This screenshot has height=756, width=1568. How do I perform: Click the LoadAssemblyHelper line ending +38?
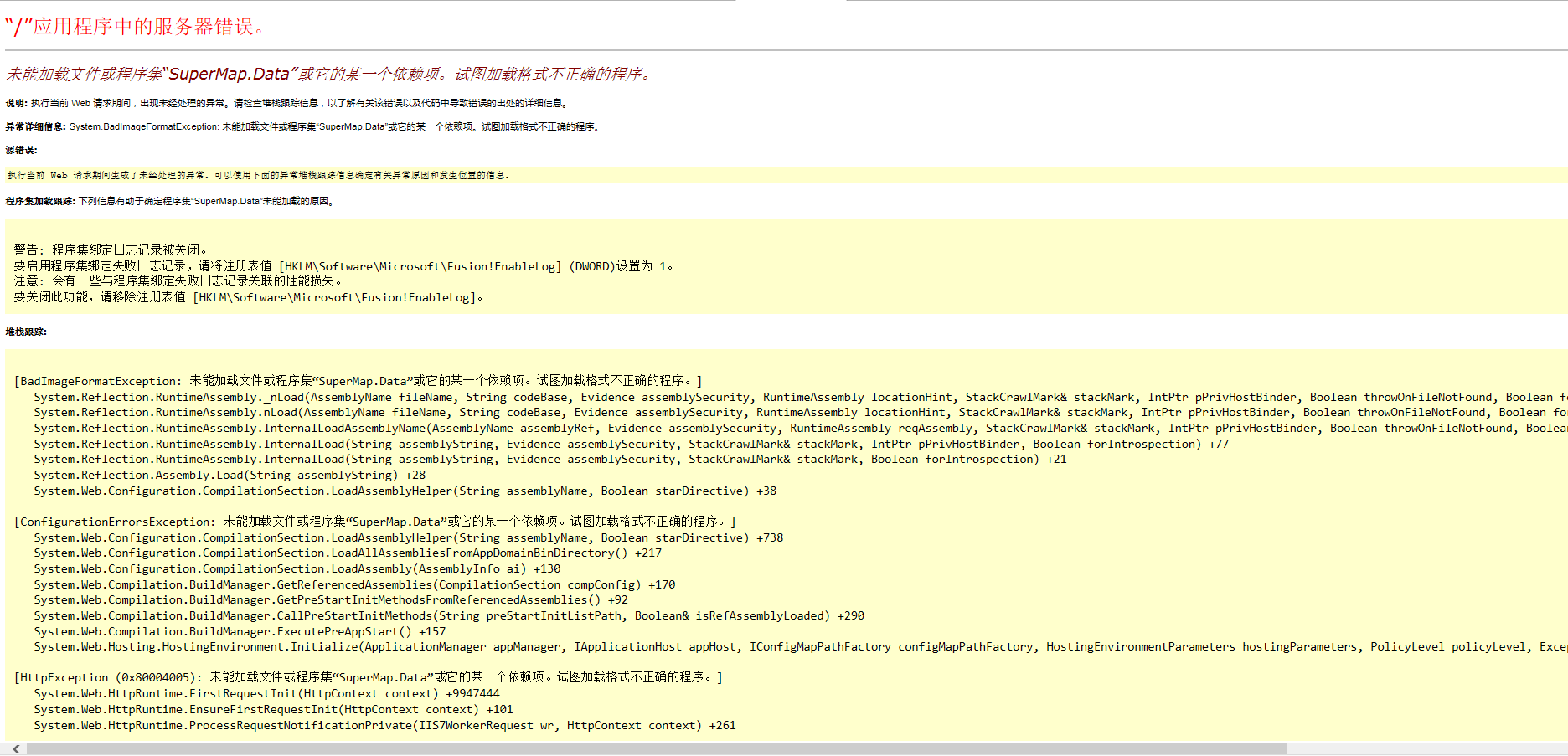tap(405, 491)
